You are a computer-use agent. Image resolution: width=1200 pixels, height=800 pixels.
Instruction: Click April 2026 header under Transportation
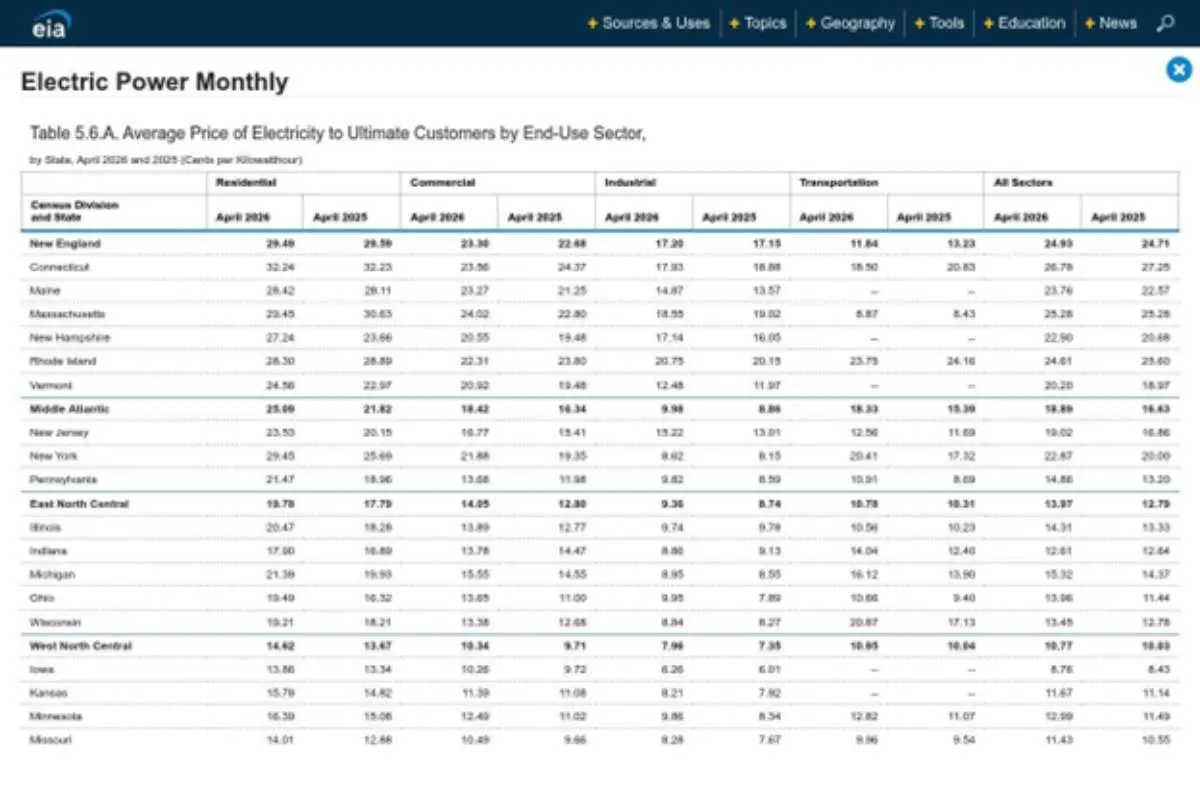tap(826, 217)
